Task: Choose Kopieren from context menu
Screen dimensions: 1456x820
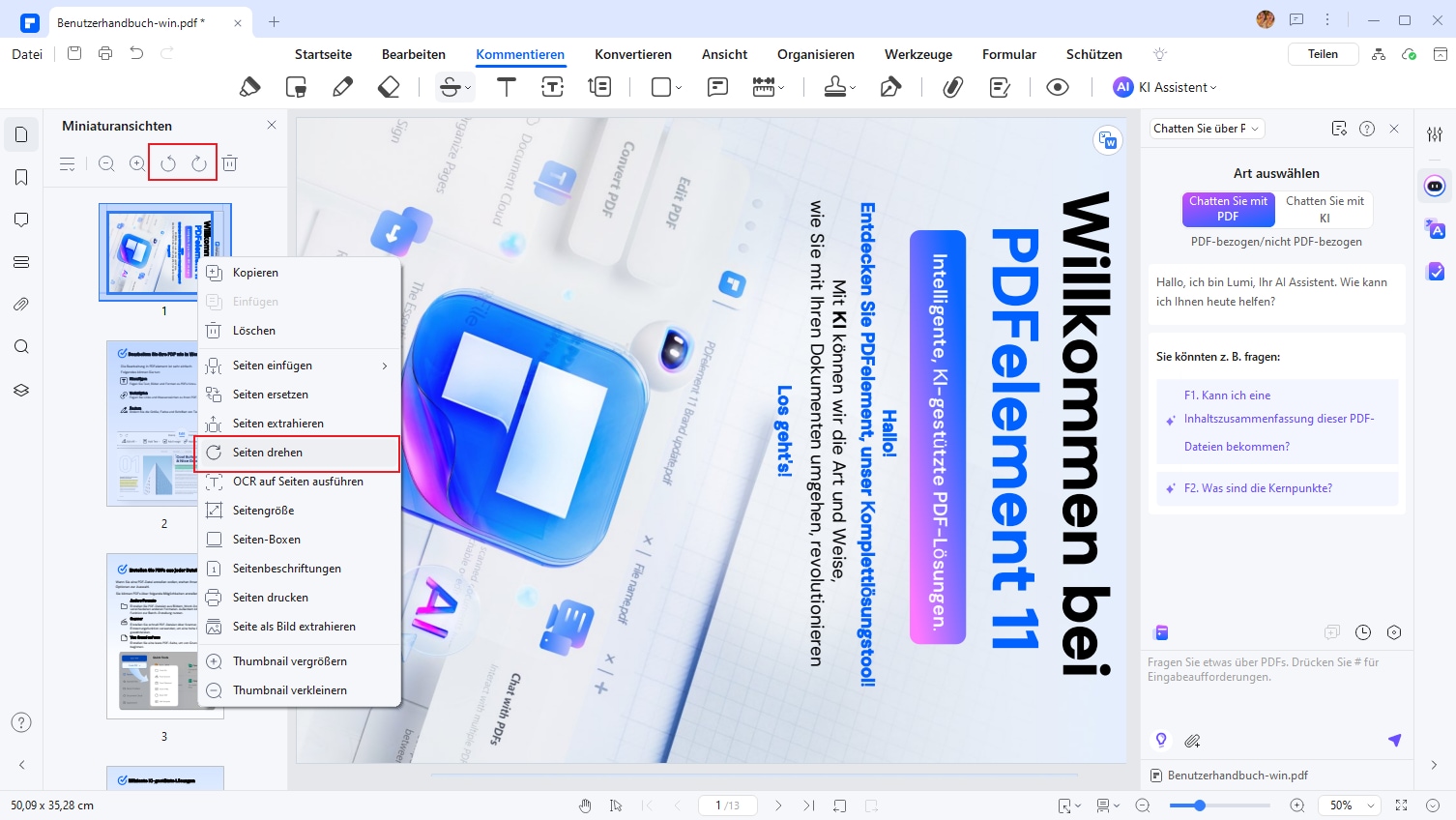Action: click(300, 273)
